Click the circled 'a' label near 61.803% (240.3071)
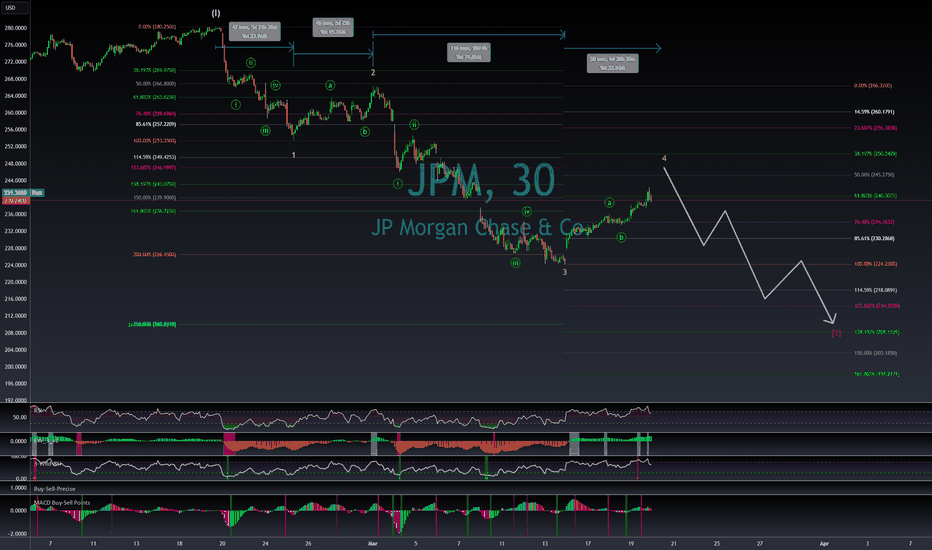 pos(609,203)
